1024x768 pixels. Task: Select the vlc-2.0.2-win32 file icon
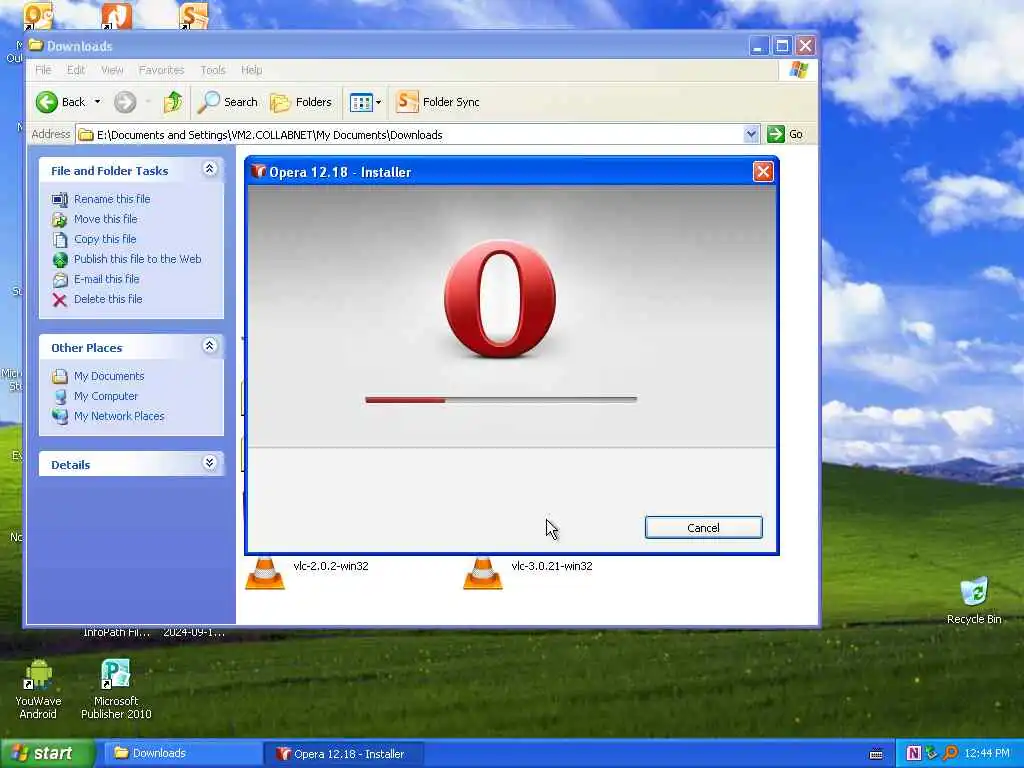pos(264,573)
